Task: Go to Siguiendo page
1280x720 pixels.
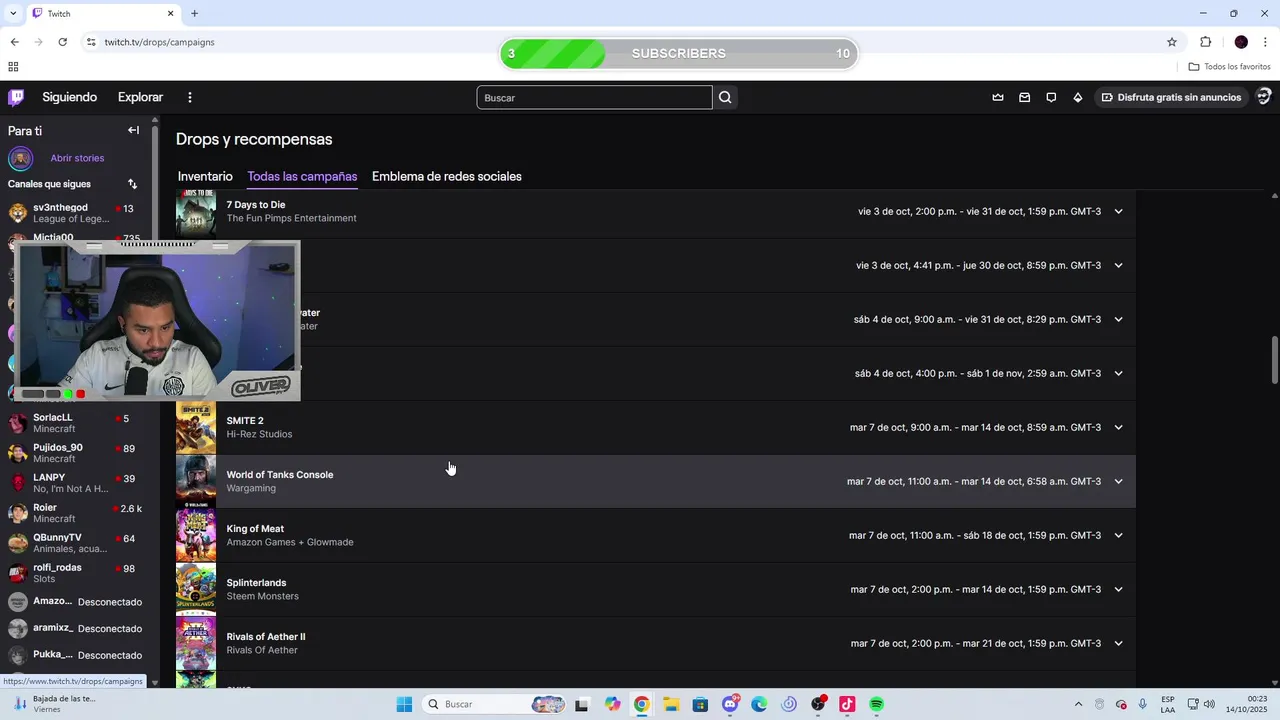Action: [70, 97]
